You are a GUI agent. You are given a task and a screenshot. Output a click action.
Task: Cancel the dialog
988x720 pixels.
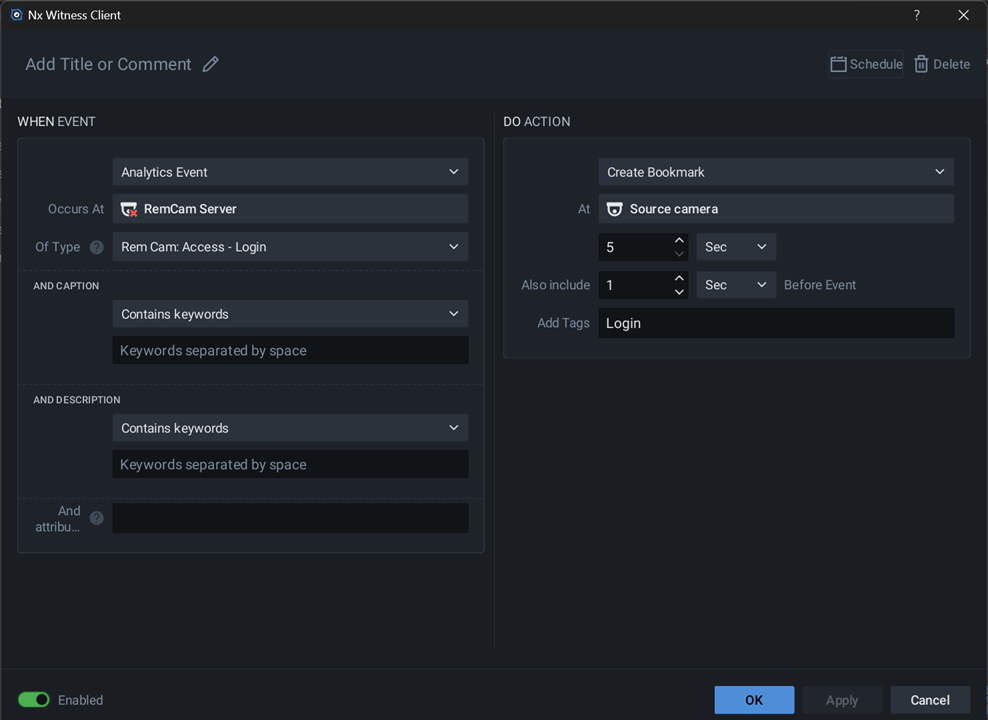[x=929, y=700]
